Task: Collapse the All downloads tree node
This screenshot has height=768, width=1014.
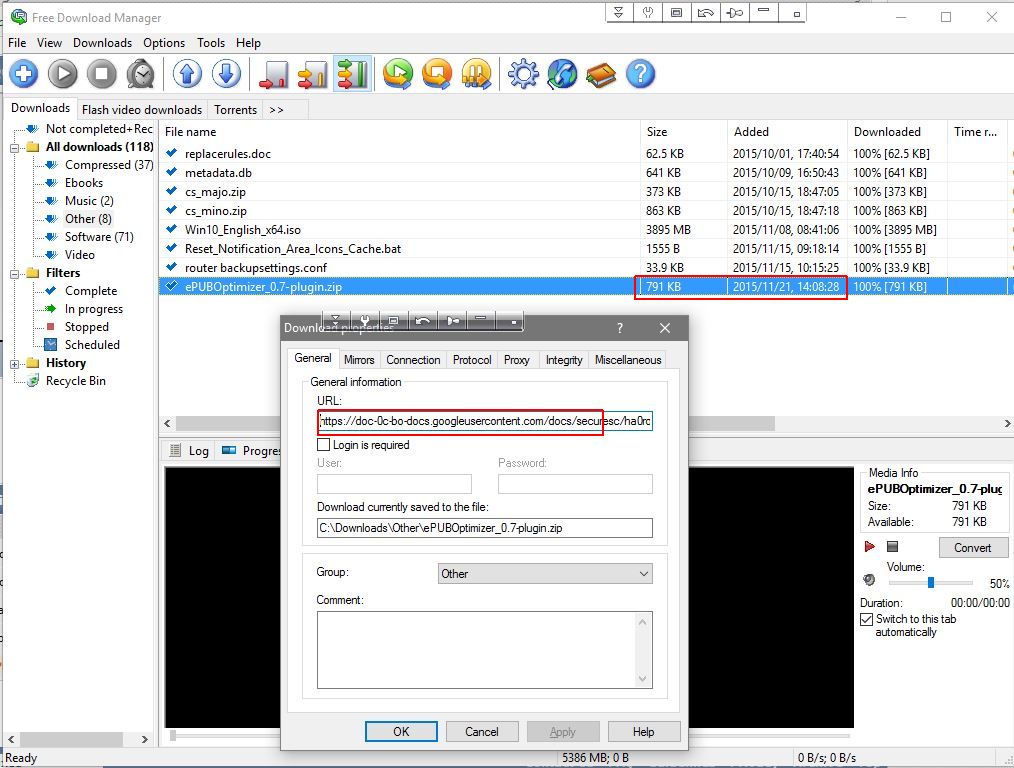Action: coord(14,147)
